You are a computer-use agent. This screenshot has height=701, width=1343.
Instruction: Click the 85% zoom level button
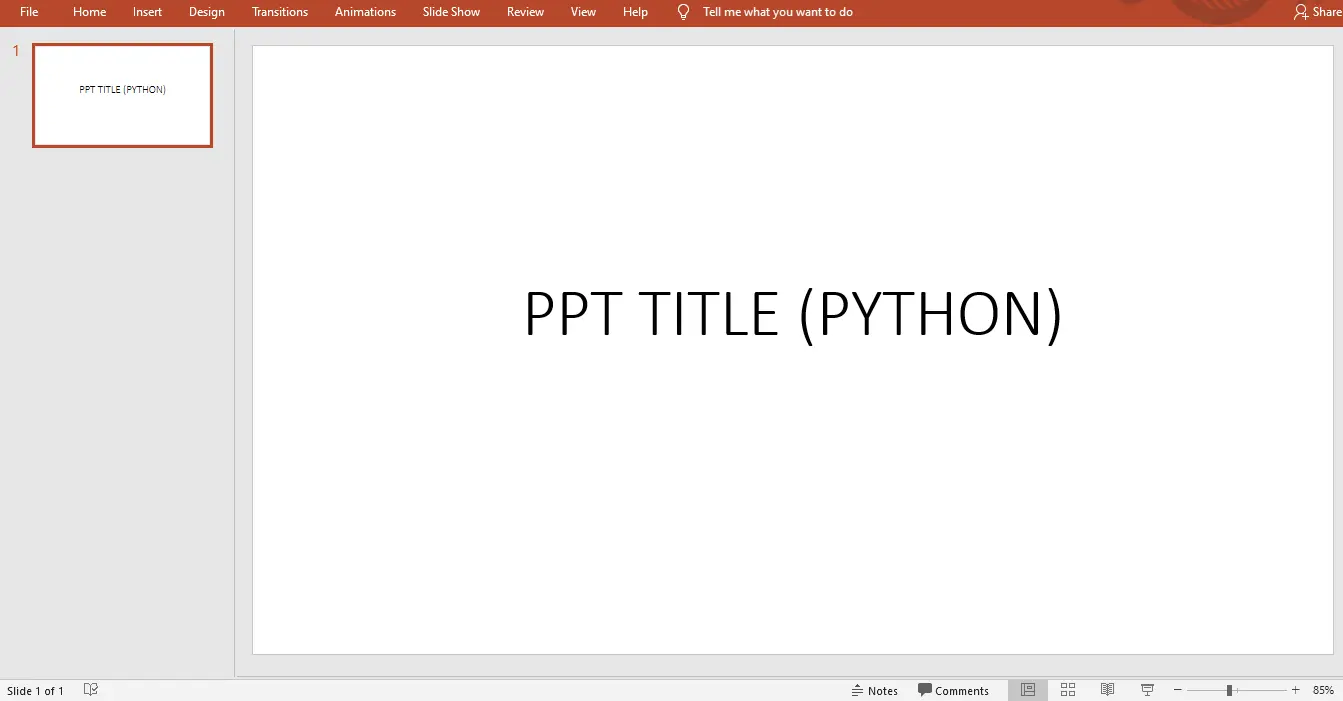(1323, 690)
